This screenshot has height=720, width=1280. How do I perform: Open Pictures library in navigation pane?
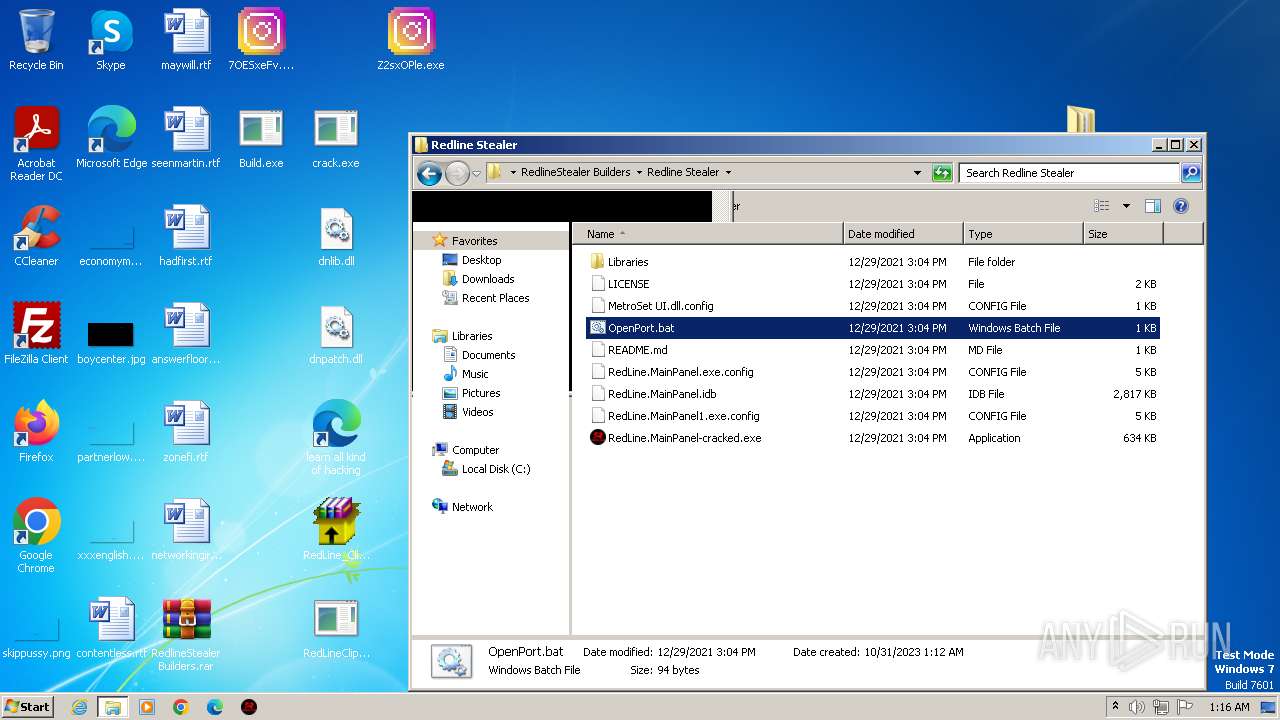(x=481, y=393)
